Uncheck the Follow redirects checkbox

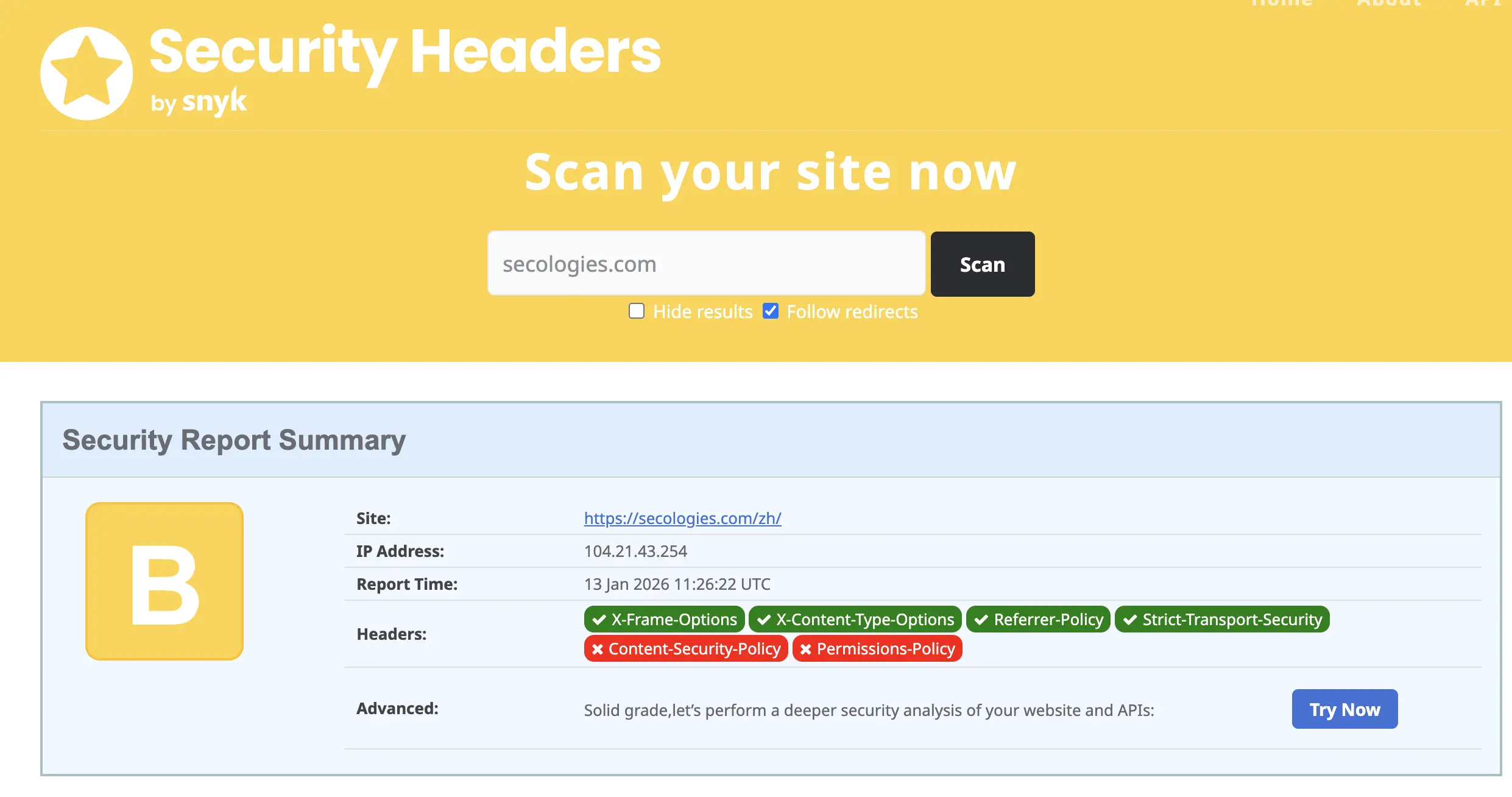pos(771,311)
